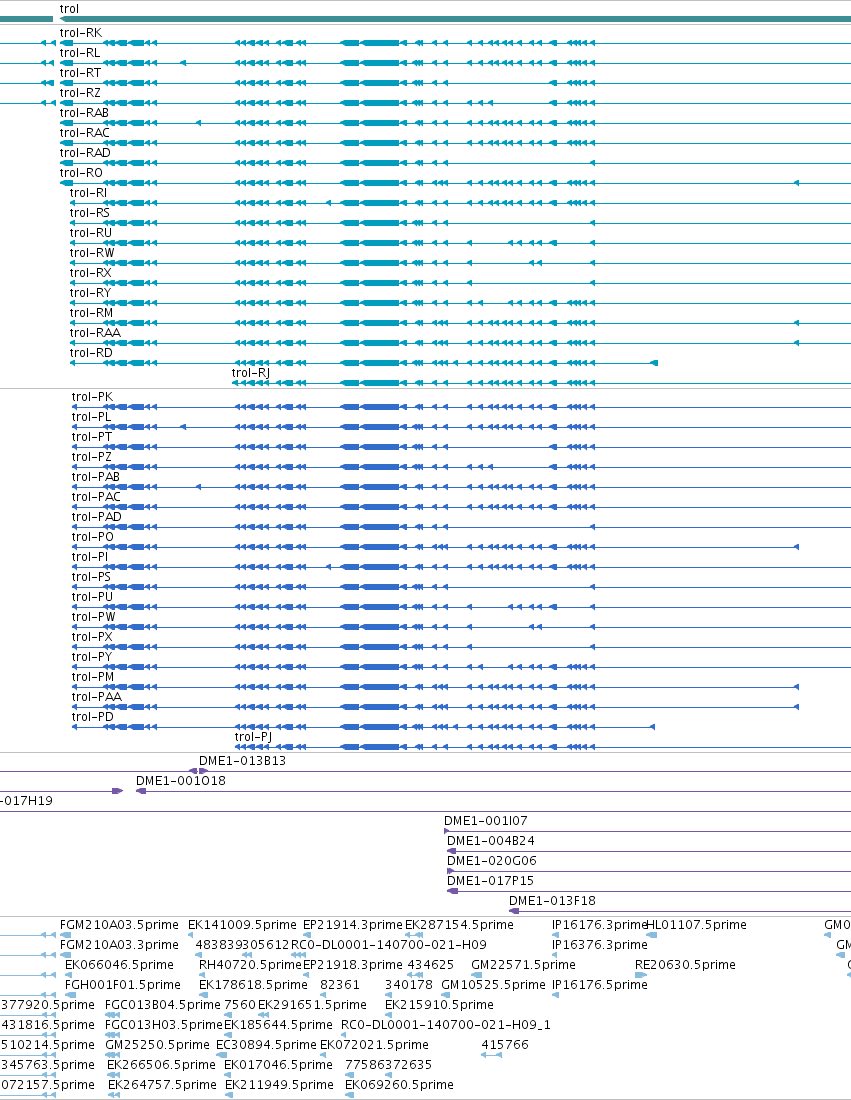
Task: Select the trol-PD protein label
Action: tap(93, 717)
